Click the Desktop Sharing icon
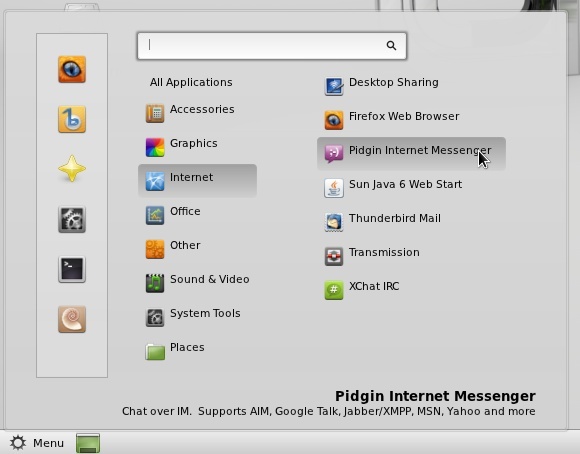580x454 pixels. pos(334,86)
